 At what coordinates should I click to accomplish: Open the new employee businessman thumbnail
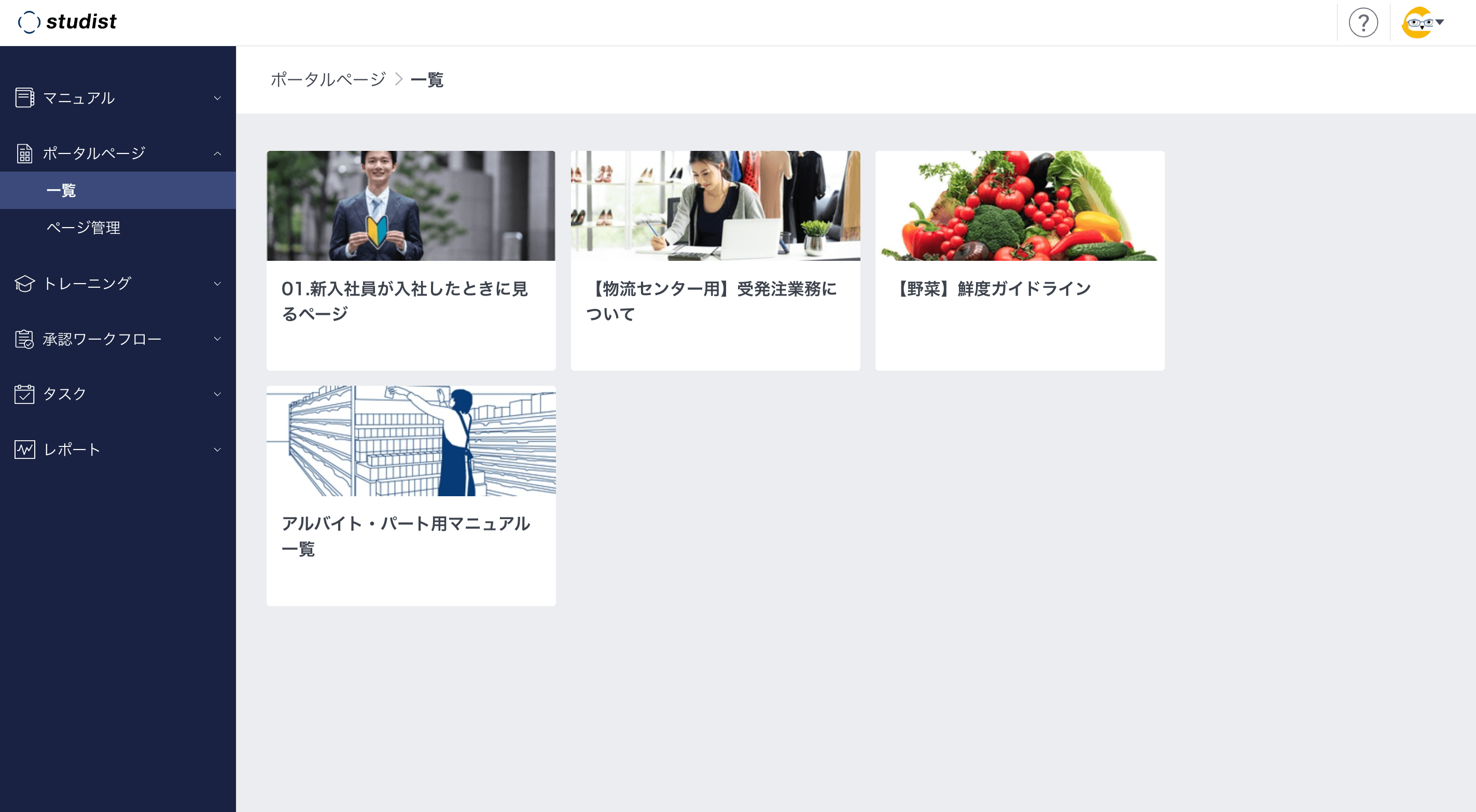tap(411, 206)
